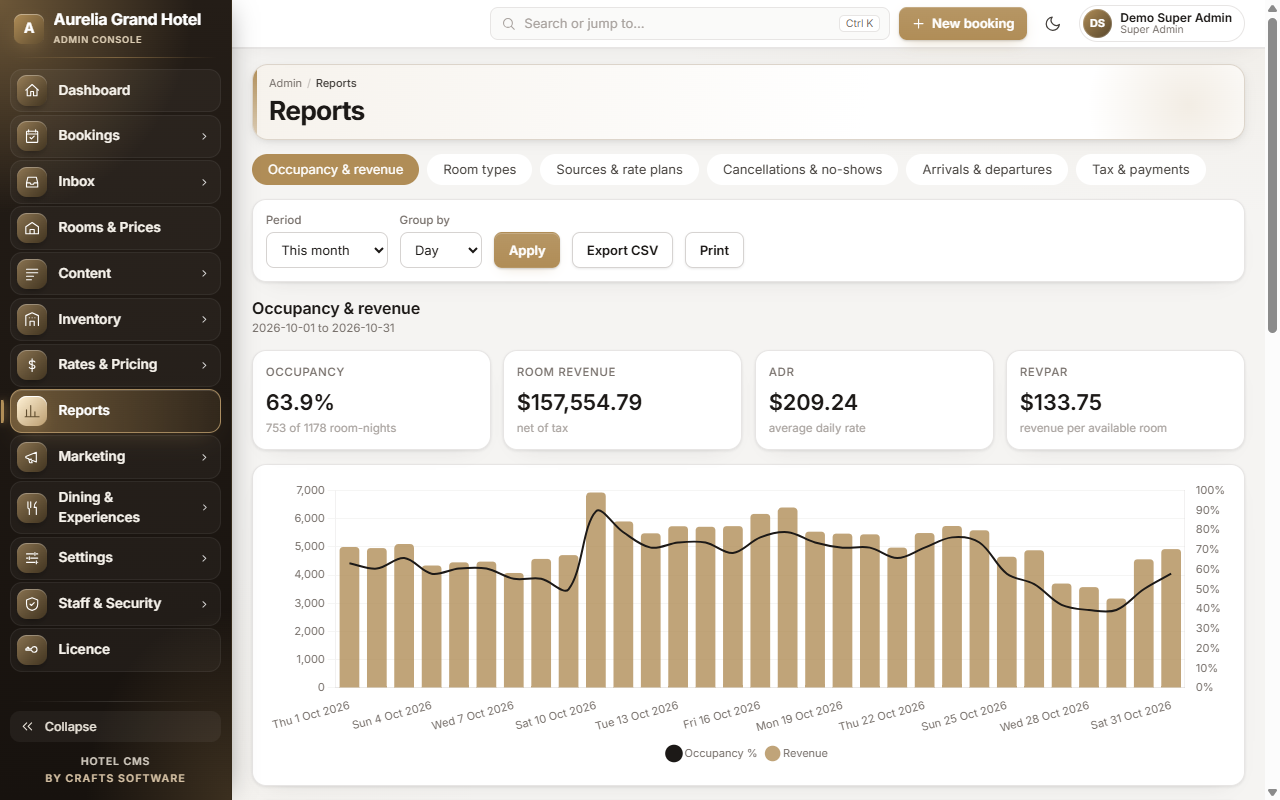Collapse the sidebar navigation
This screenshot has height=800, width=1280.
tap(115, 727)
